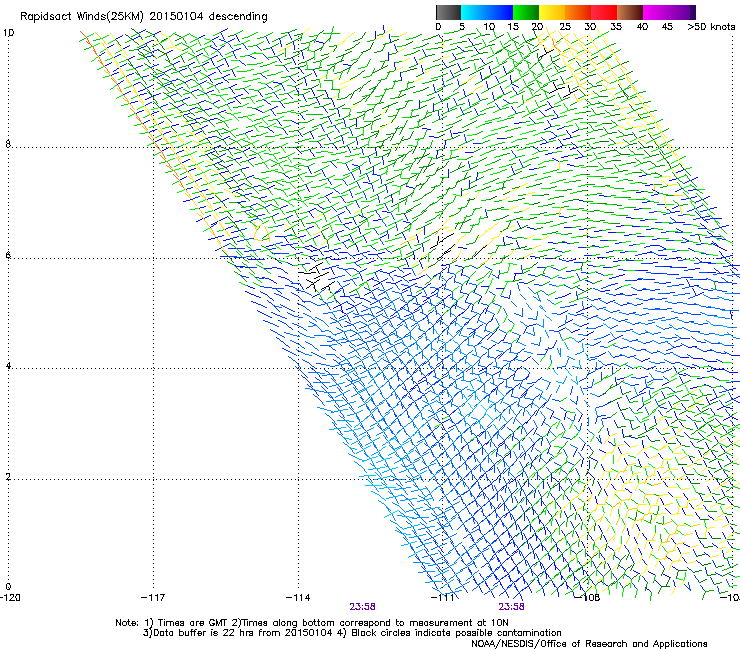The height and width of the screenshot is (650, 740).
Task: Click the longitude axis label '-120'
Action: click(x=10, y=598)
